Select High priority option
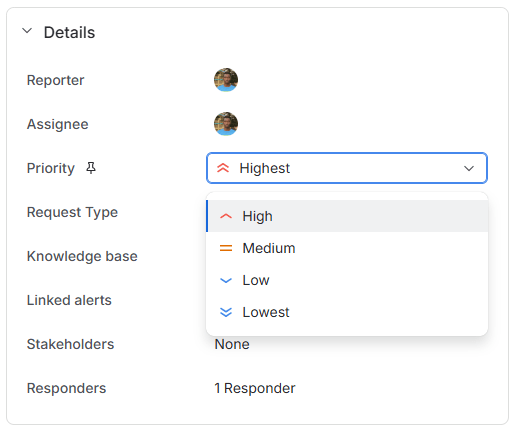This screenshot has height=430, width=515. tap(347, 216)
